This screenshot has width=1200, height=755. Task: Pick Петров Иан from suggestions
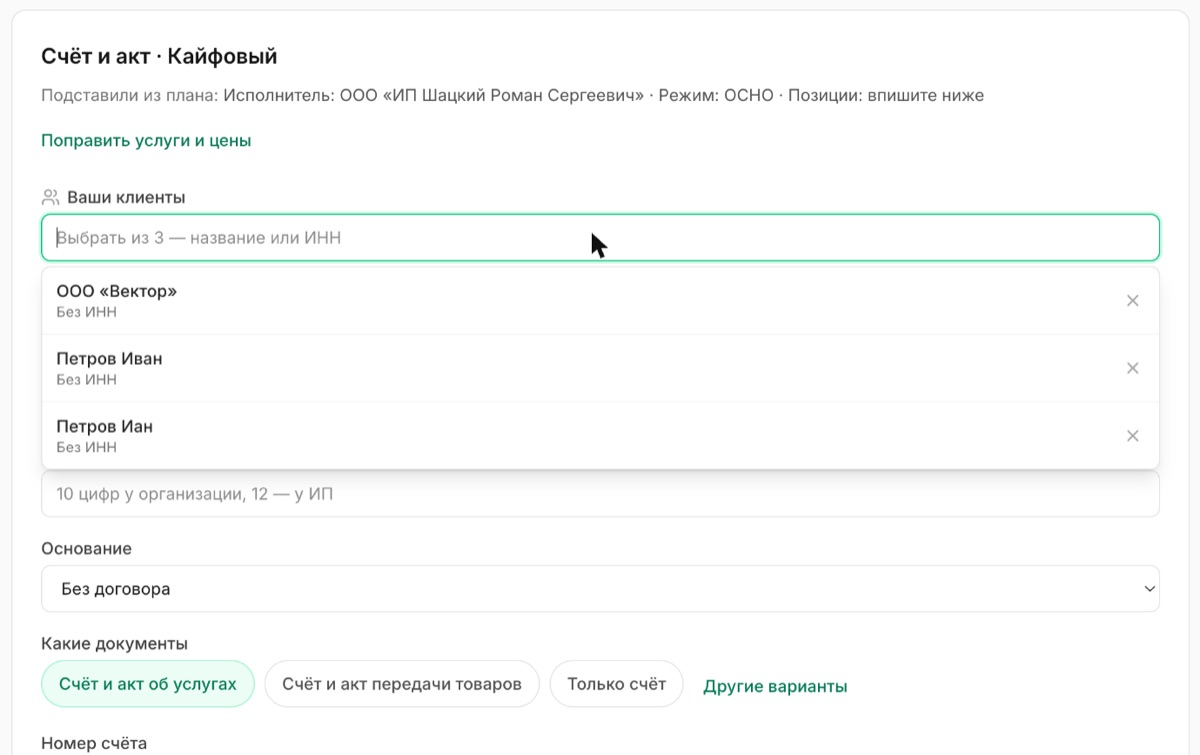[600, 436]
